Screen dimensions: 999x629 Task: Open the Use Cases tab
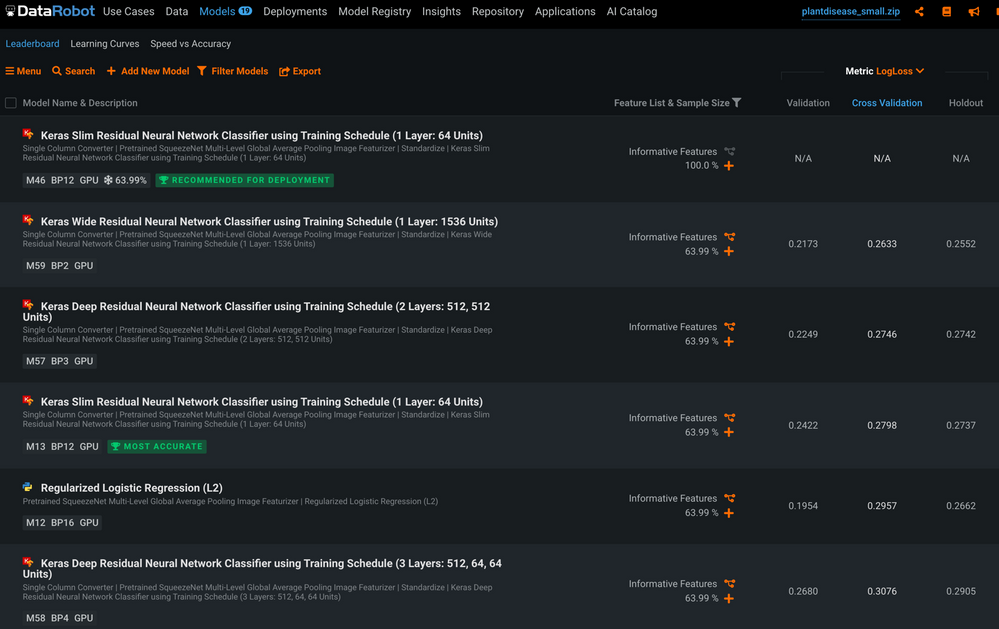point(129,11)
